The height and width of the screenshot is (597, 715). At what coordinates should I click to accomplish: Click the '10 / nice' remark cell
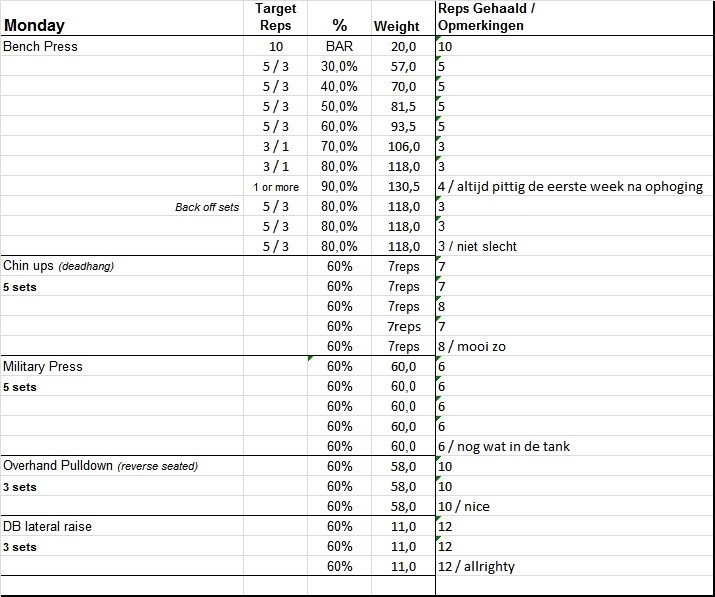click(x=464, y=506)
